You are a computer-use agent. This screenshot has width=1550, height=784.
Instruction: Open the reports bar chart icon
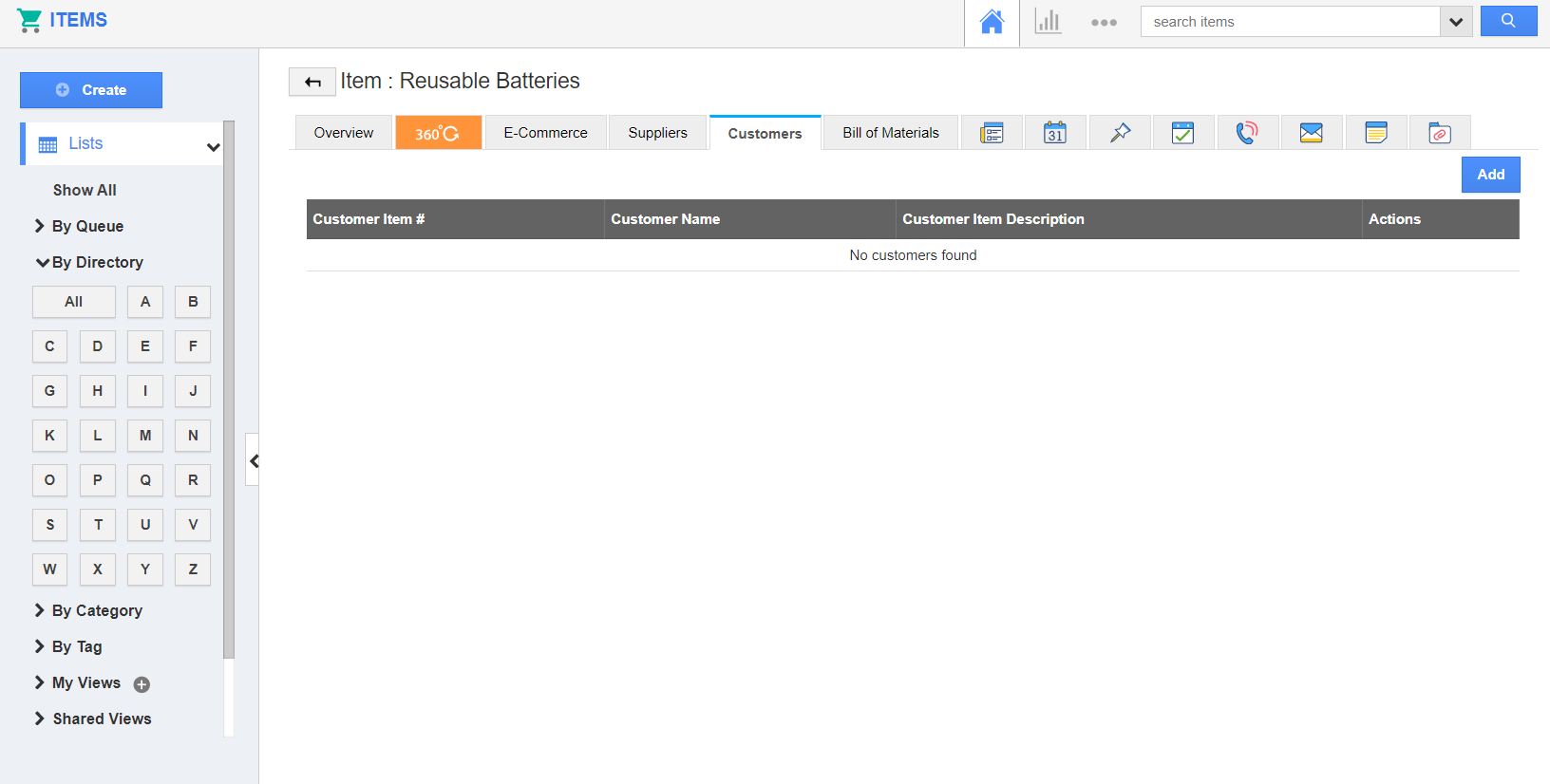pos(1048,22)
